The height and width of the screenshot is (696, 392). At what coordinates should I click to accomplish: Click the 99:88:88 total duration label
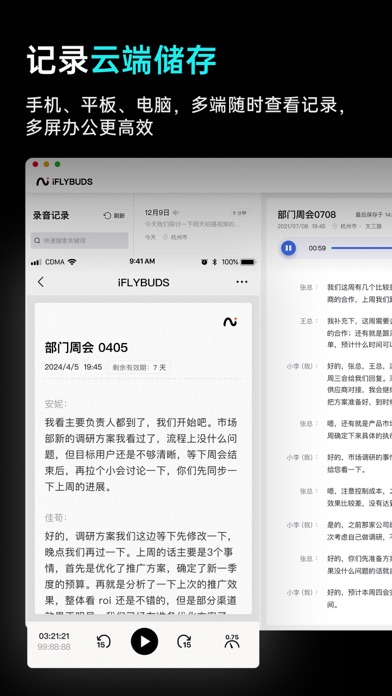54,647
